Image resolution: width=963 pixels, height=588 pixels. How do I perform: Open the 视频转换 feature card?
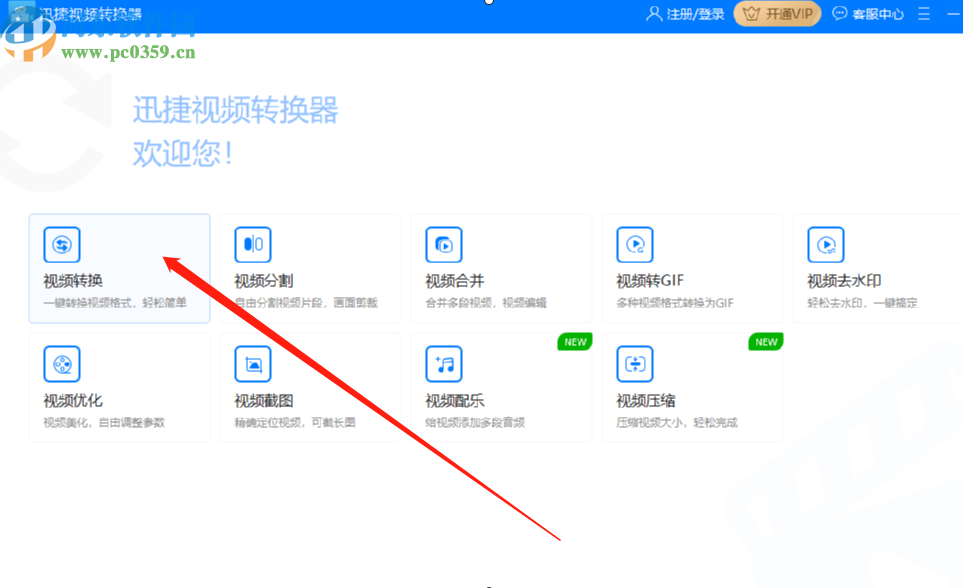119,268
